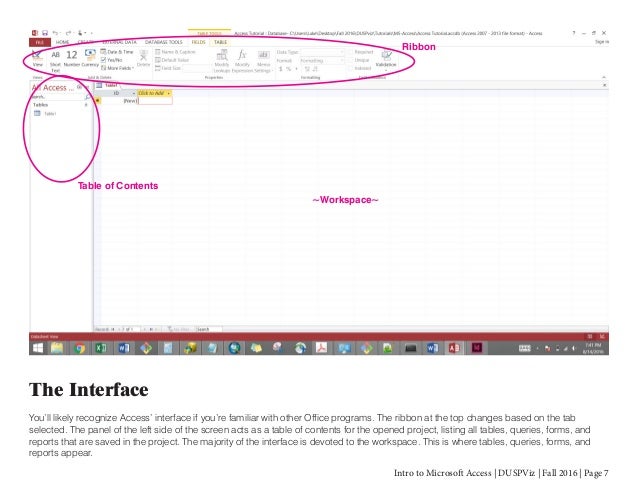
Task: Add a Number field
Action: [72, 59]
